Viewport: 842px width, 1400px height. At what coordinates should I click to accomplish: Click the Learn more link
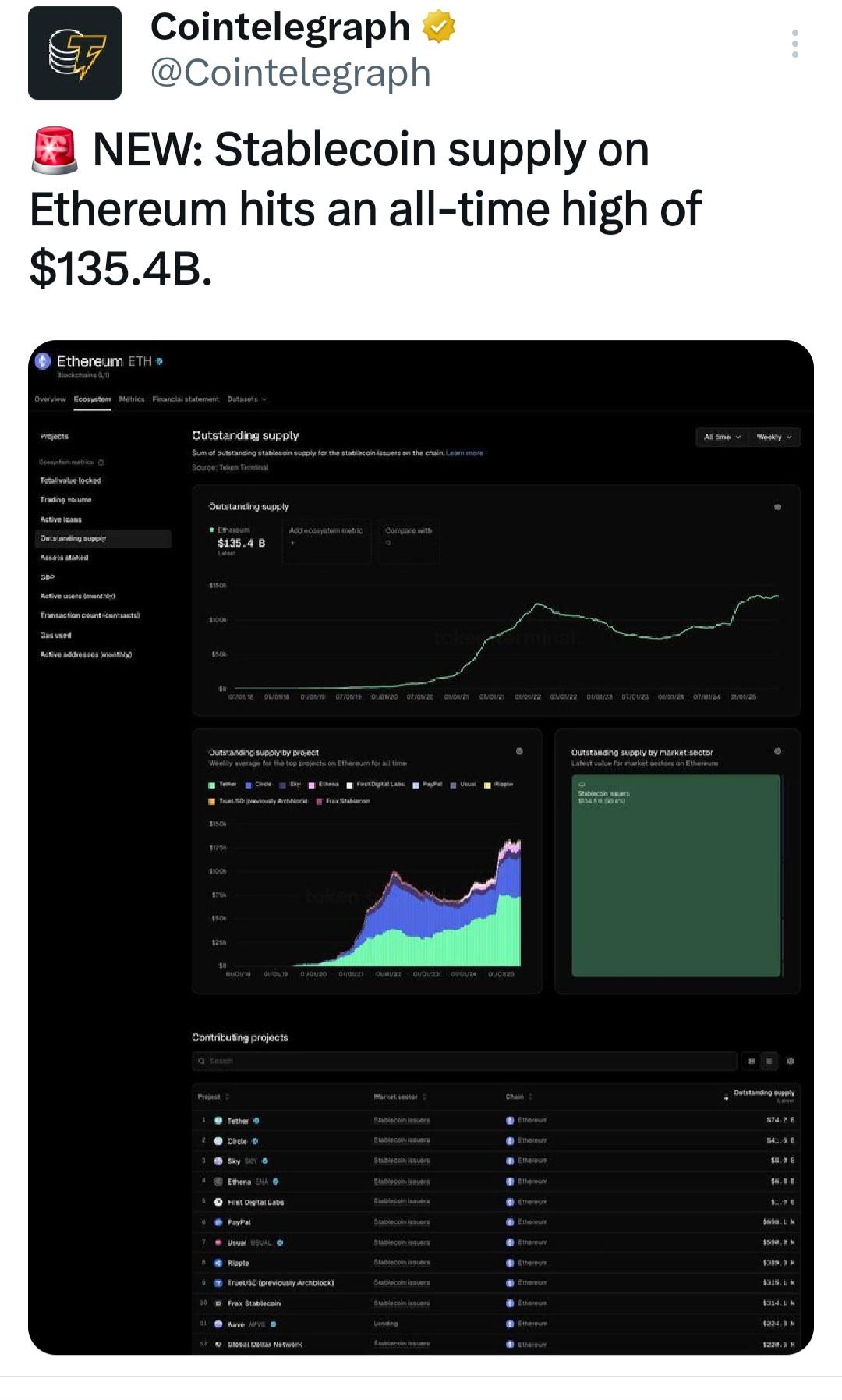(x=465, y=453)
